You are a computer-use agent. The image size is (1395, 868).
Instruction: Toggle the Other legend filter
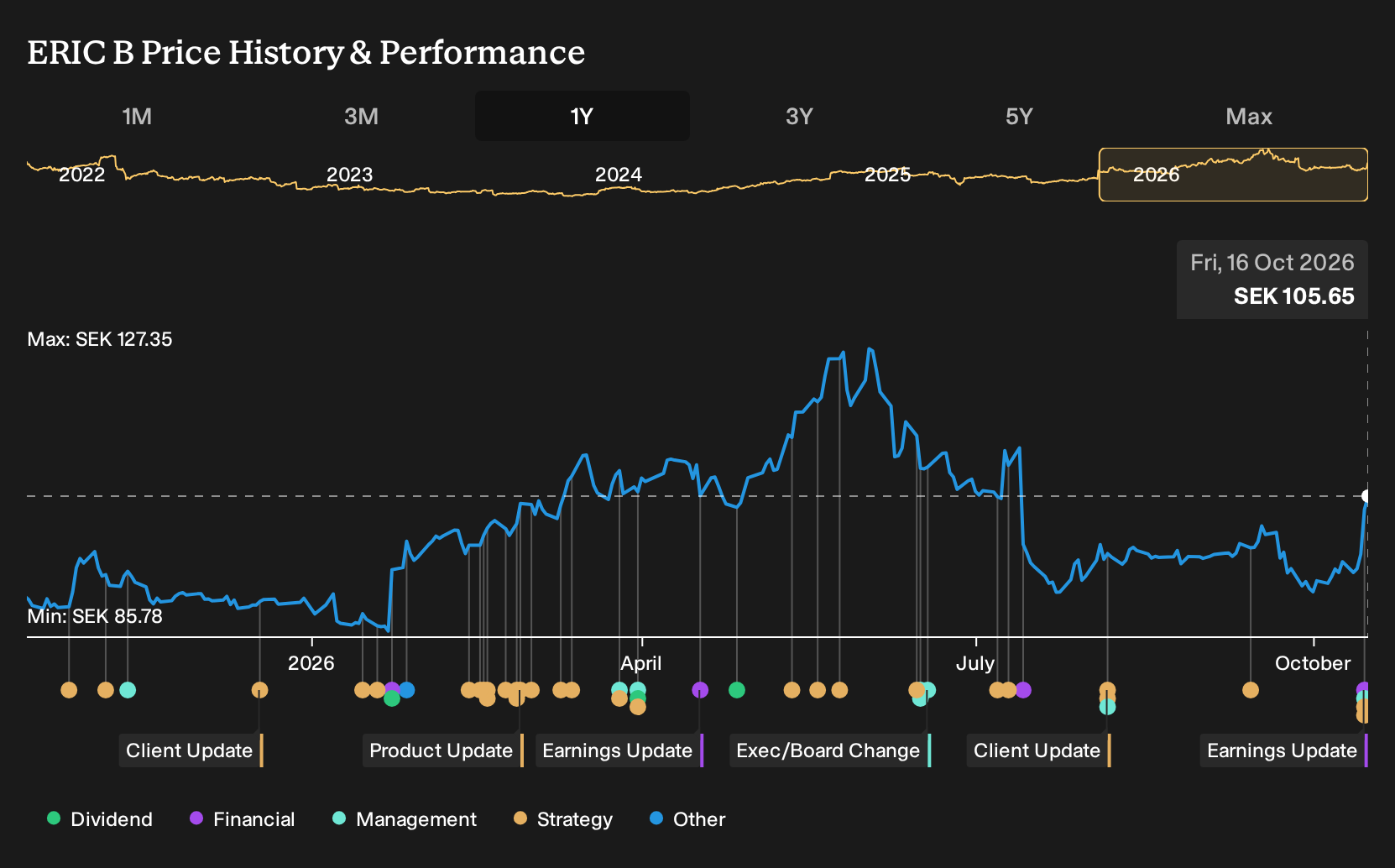[687, 819]
